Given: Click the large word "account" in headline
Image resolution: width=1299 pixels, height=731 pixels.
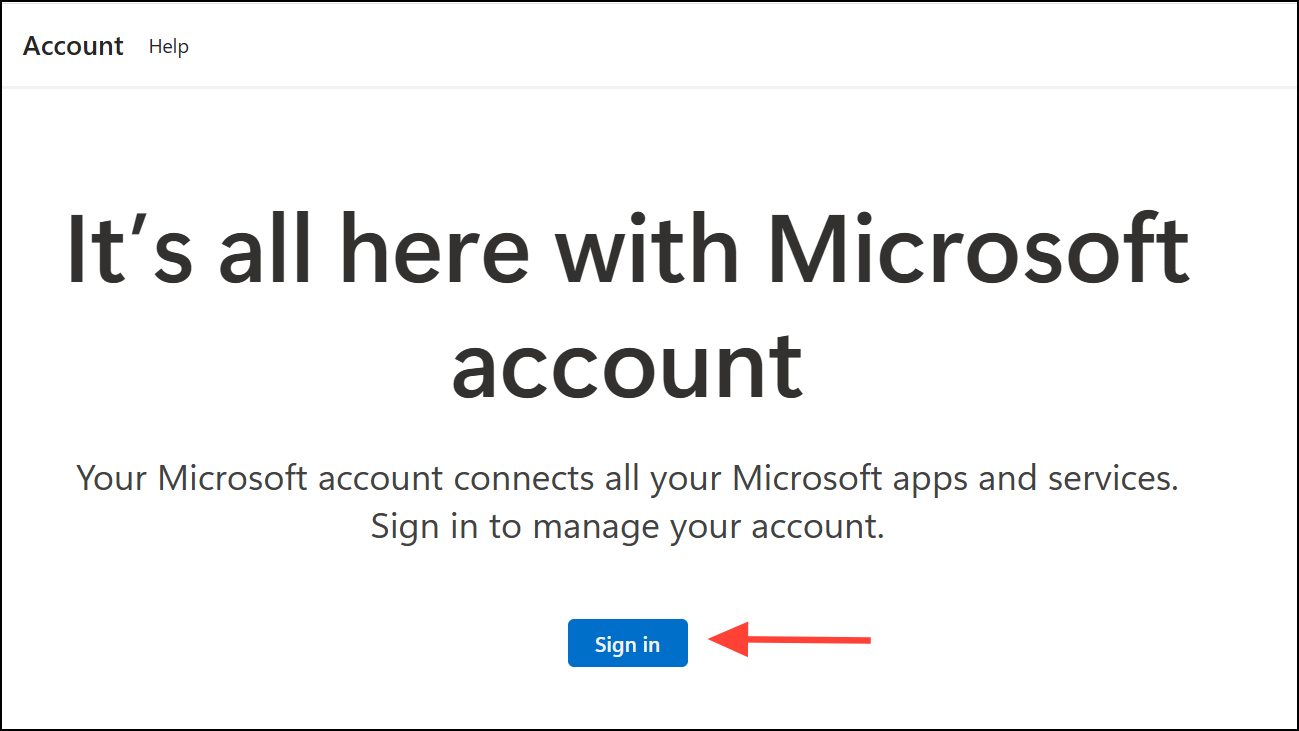Looking at the screenshot, I should point(627,365).
